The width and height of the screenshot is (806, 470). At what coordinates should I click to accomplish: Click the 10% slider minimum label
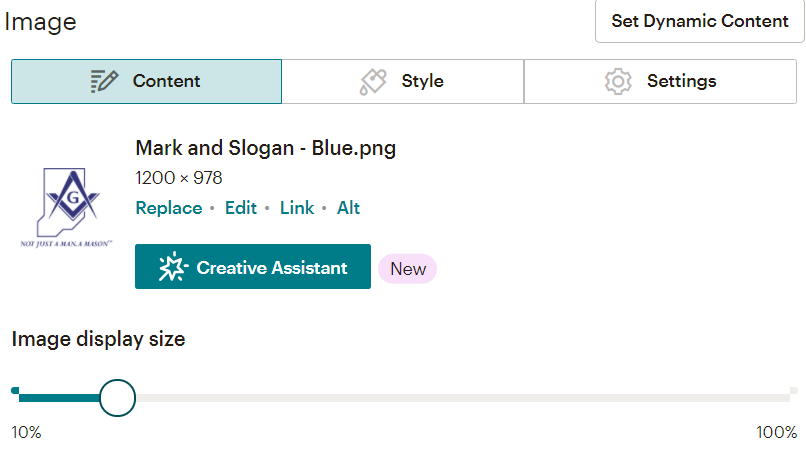[26, 432]
